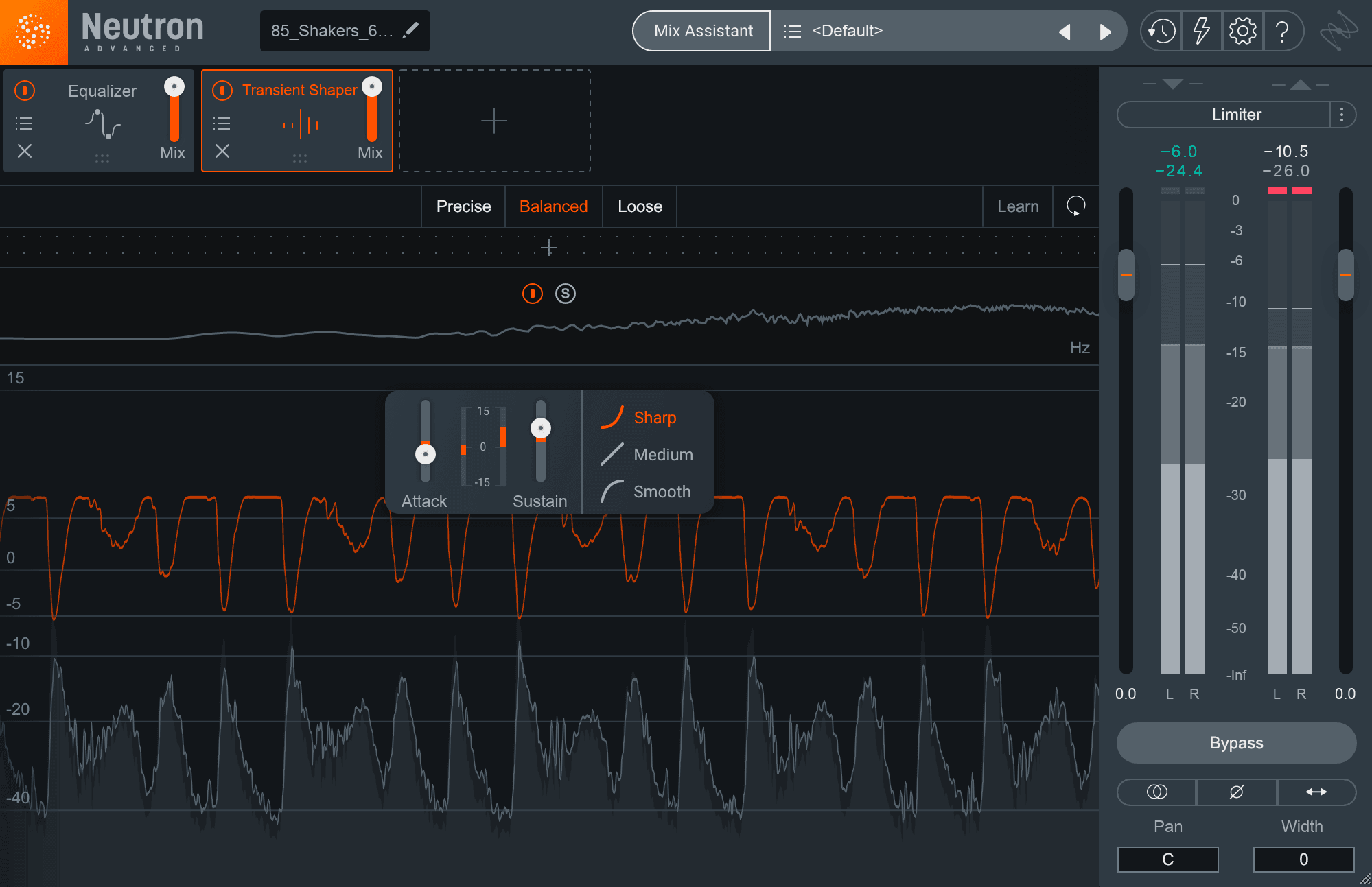
Task: Click the Pan value field C
Action: tap(1167, 859)
